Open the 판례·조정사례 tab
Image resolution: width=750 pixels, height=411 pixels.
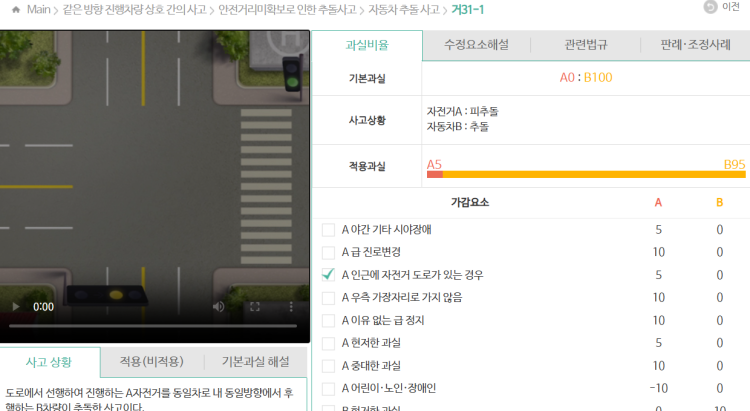click(x=695, y=45)
